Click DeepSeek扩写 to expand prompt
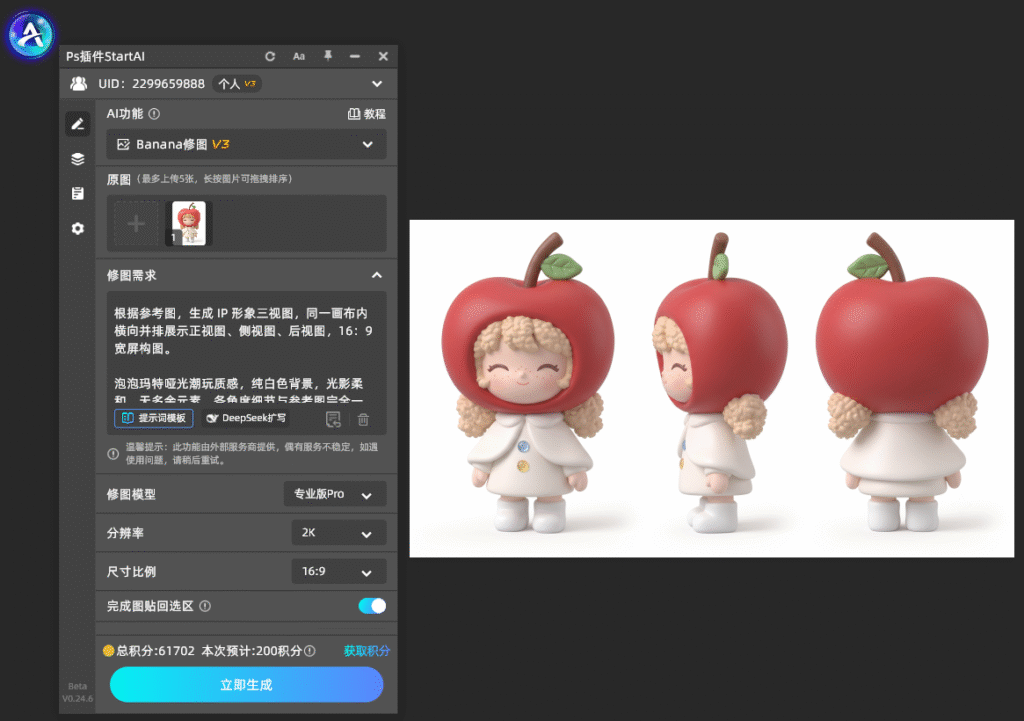Image resolution: width=1024 pixels, height=721 pixels. 246,418
